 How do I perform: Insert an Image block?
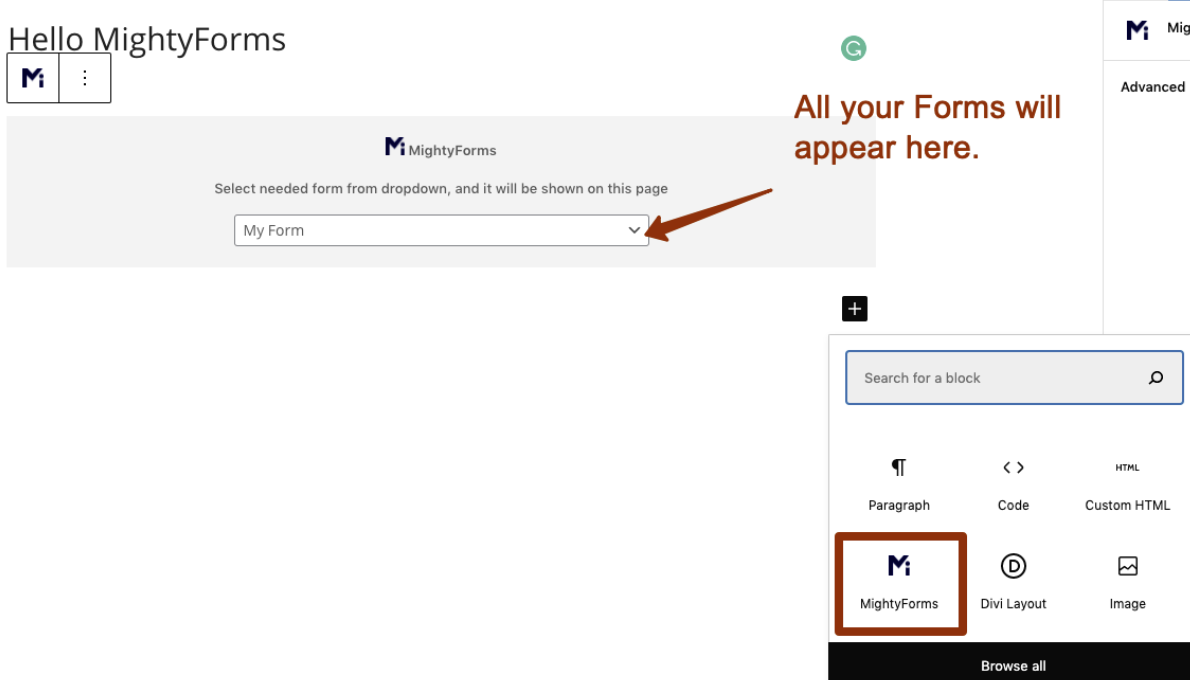click(1127, 584)
